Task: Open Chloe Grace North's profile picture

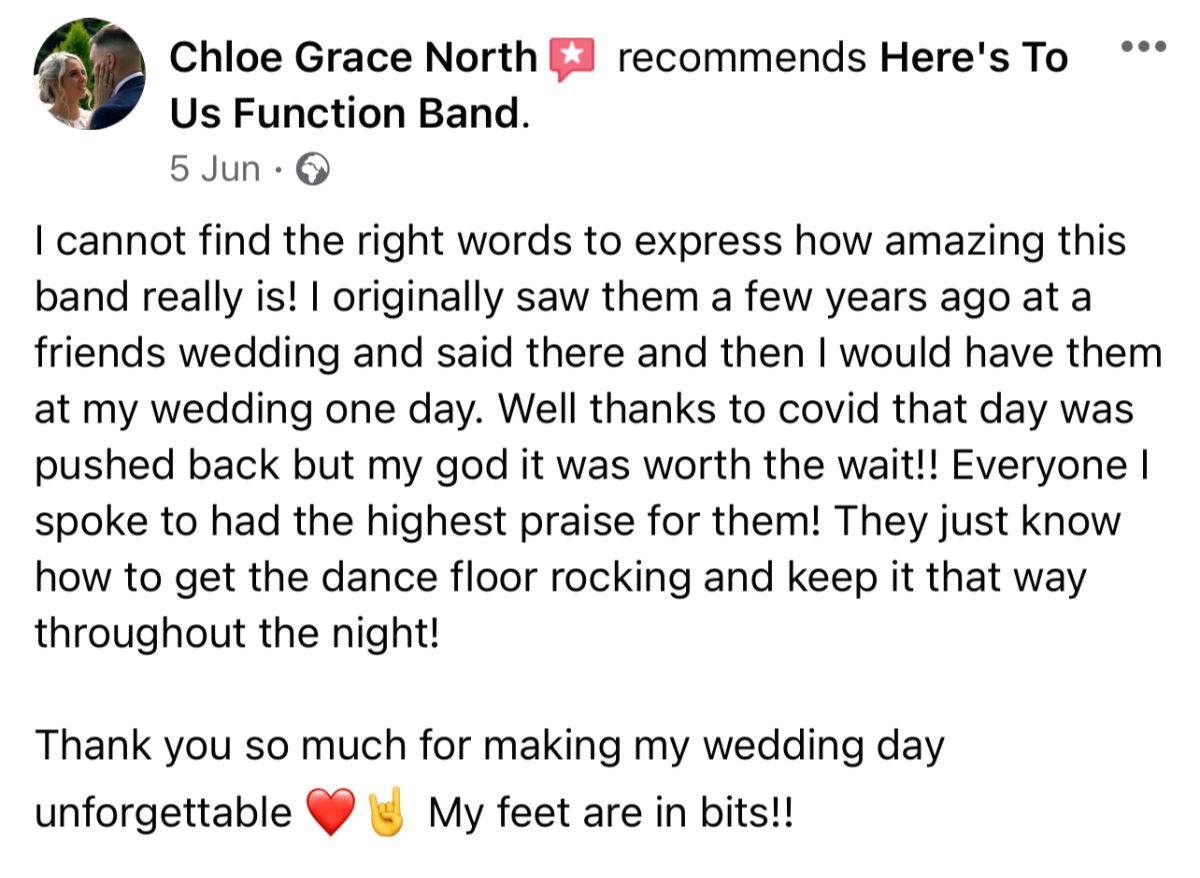Action: pyautogui.click(x=89, y=74)
